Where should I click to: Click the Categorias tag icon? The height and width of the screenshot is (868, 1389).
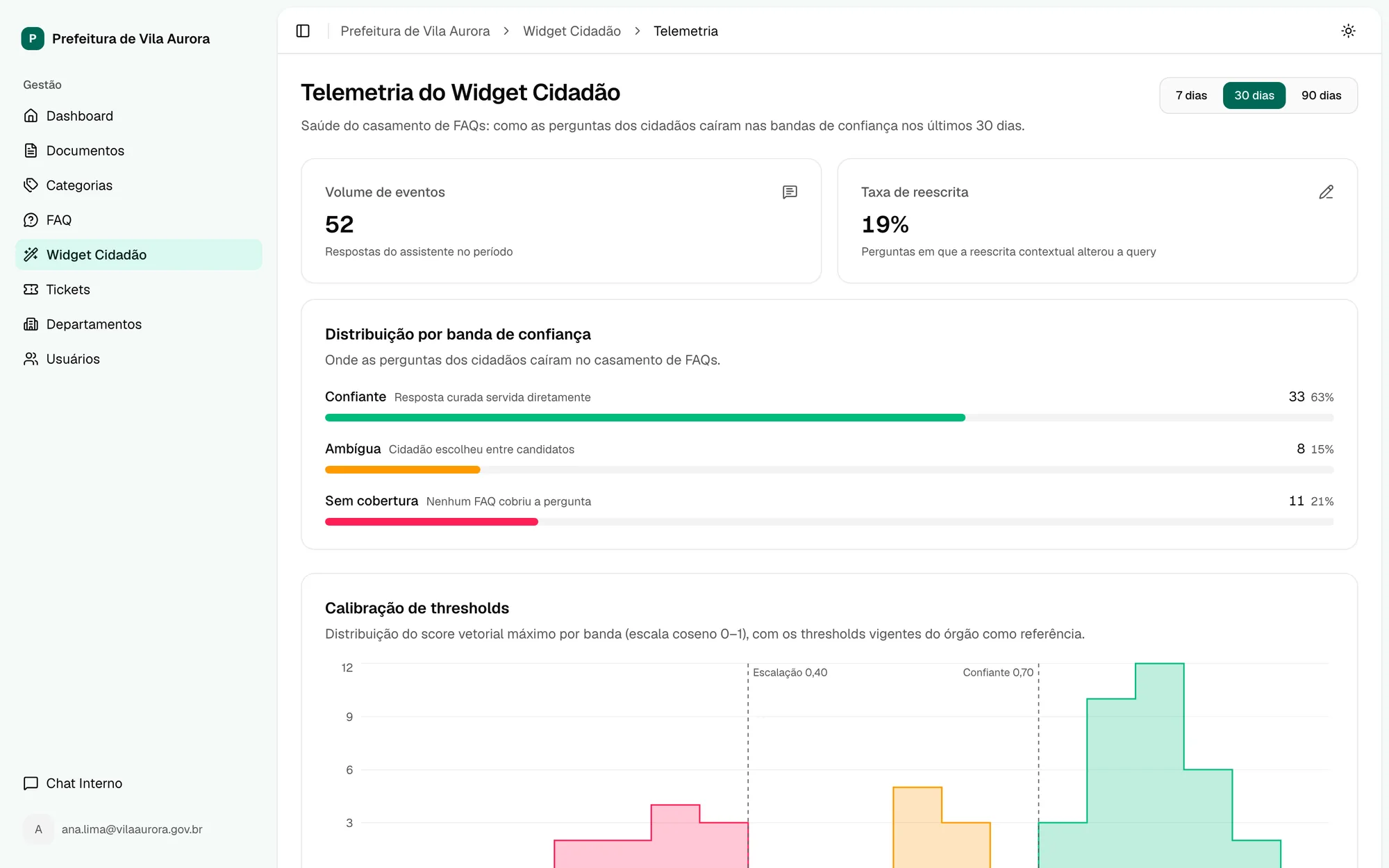point(31,185)
